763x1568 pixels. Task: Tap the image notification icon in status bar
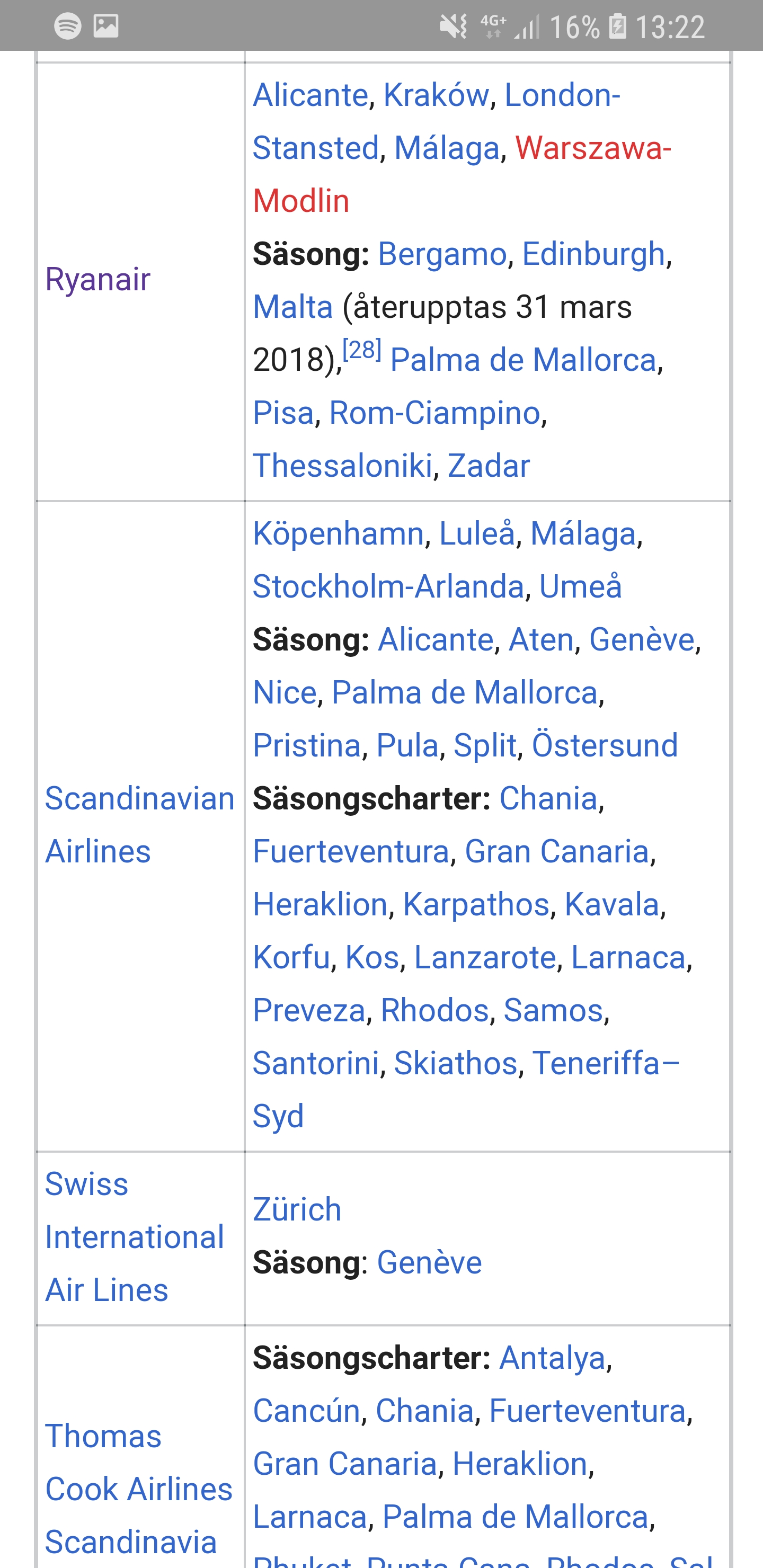[x=106, y=25]
